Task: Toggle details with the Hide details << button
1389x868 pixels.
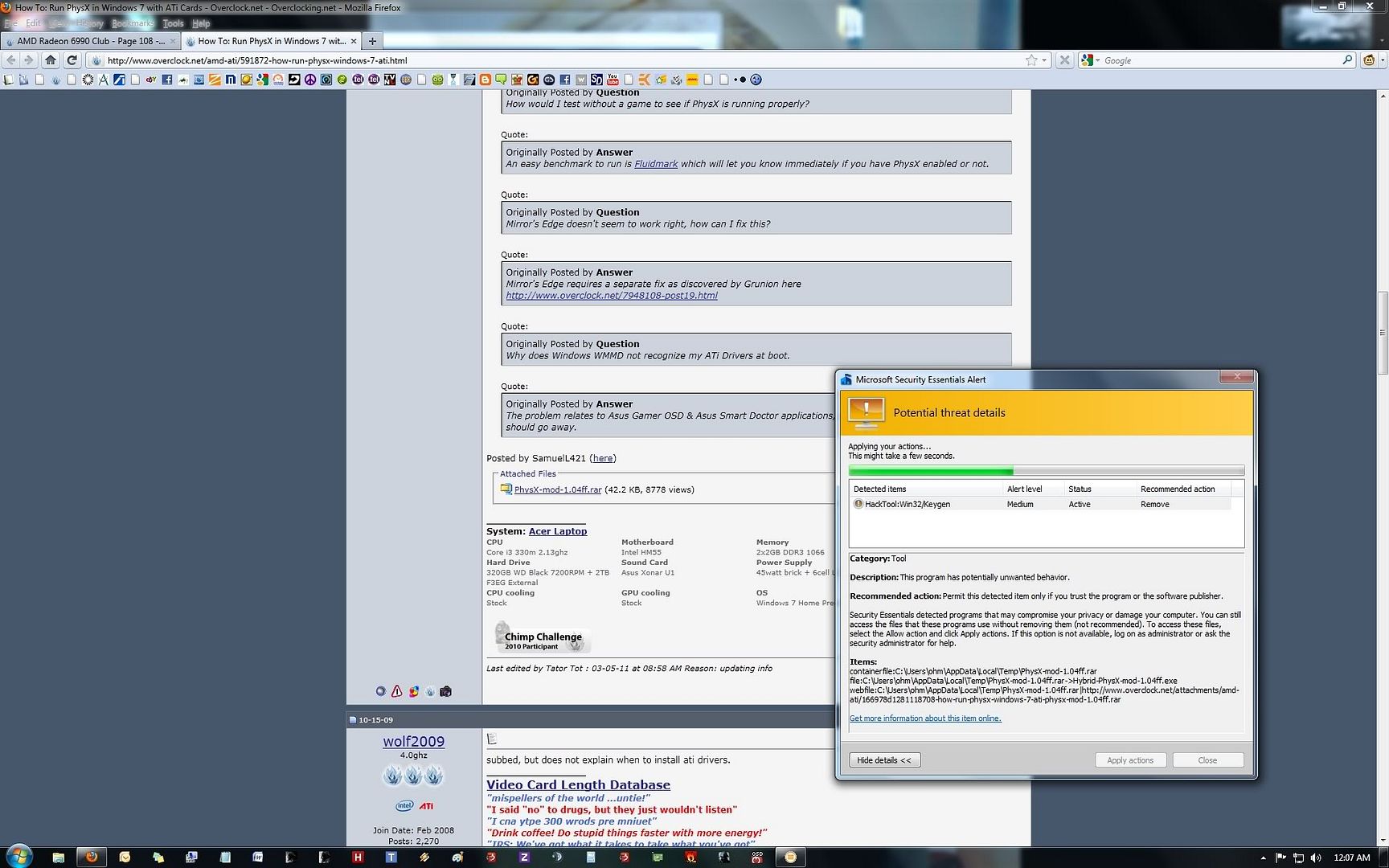Action: click(883, 759)
